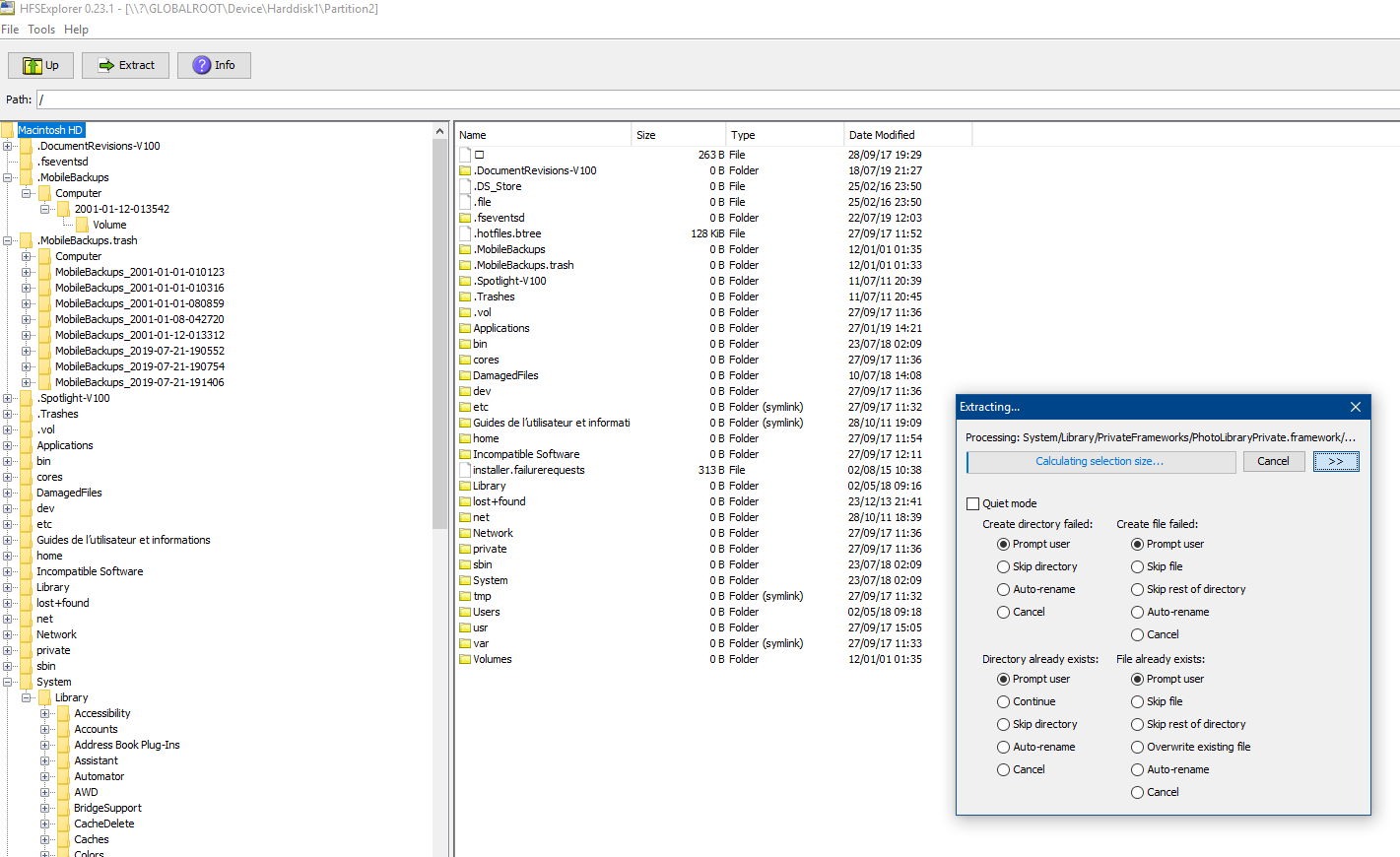Click the Applications folder icon in the file list
Viewport: 1400px width, 857px height.
[x=465, y=328]
